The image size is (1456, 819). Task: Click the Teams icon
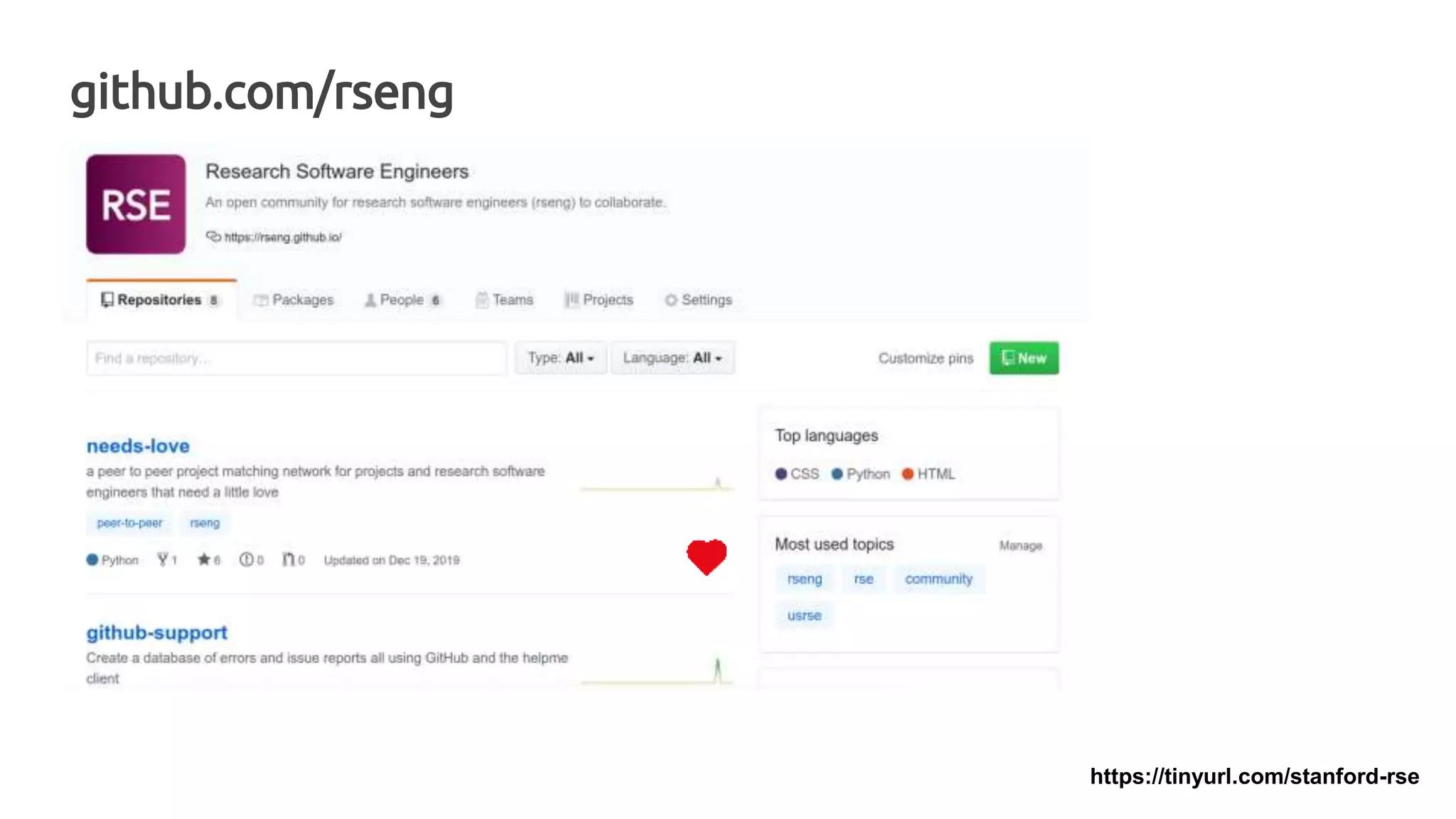[482, 300]
